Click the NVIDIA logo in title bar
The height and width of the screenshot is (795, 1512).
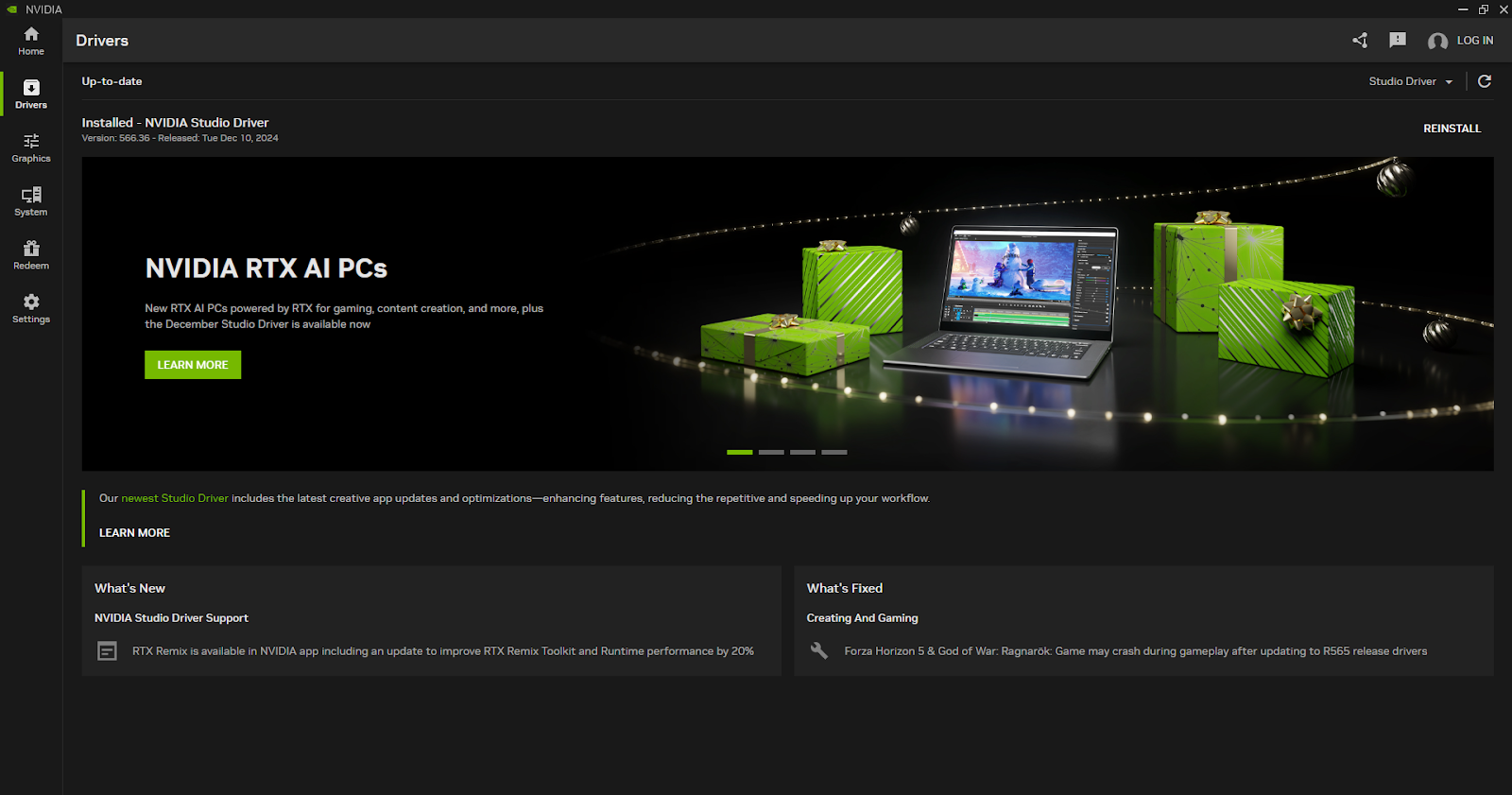coord(12,9)
